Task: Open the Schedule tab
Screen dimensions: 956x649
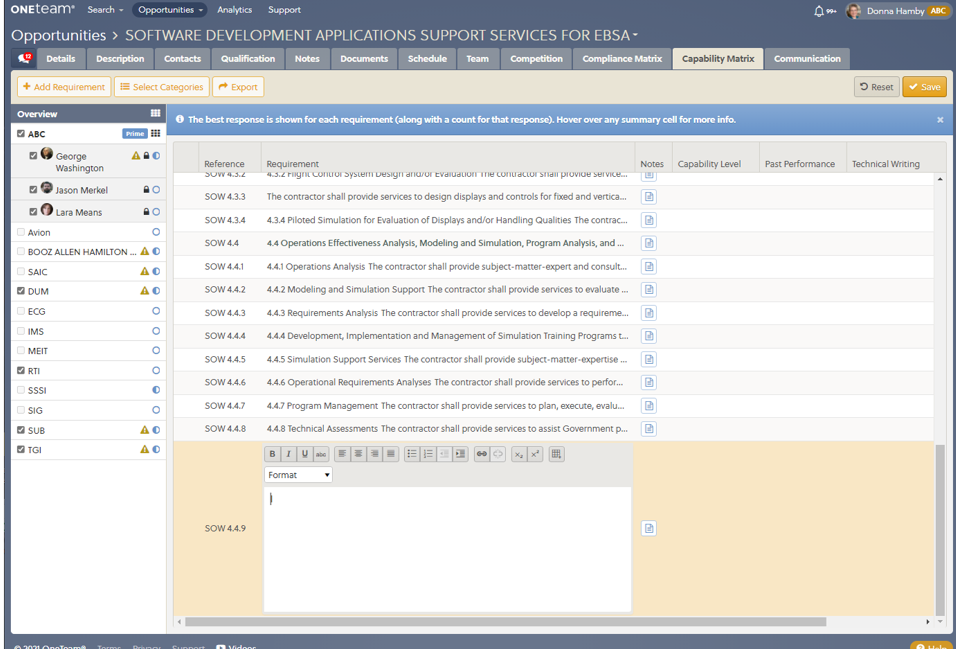Action: coord(427,59)
